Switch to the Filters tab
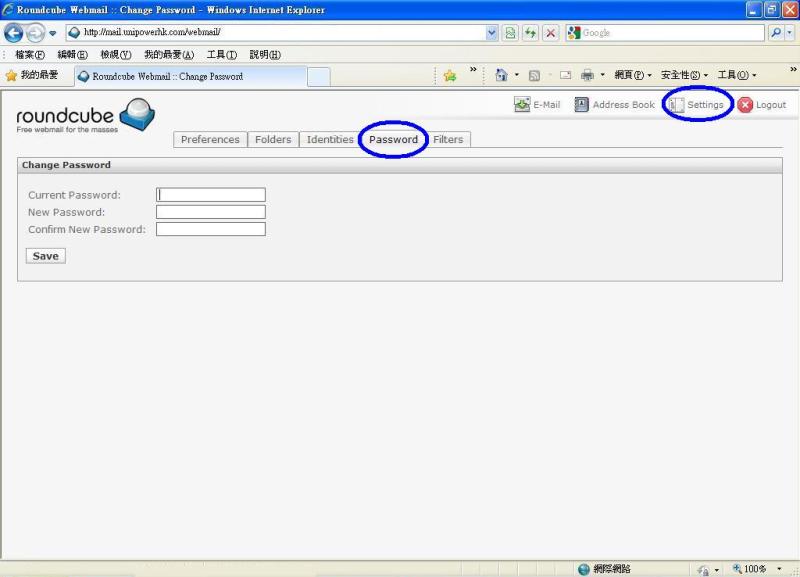Image resolution: width=800 pixels, height=577 pixels. tap(448, 139)
